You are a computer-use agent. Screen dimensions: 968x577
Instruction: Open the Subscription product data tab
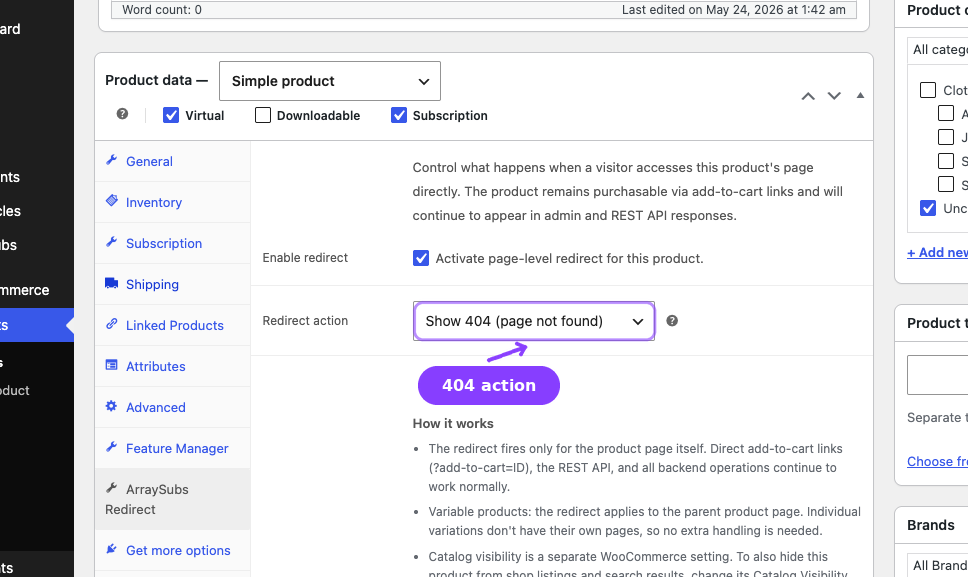[173, 243]
